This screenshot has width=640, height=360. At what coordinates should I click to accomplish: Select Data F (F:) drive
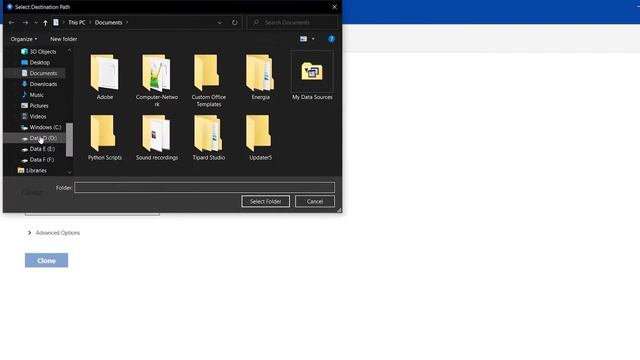pyautogui.click(x=38, y=160)
